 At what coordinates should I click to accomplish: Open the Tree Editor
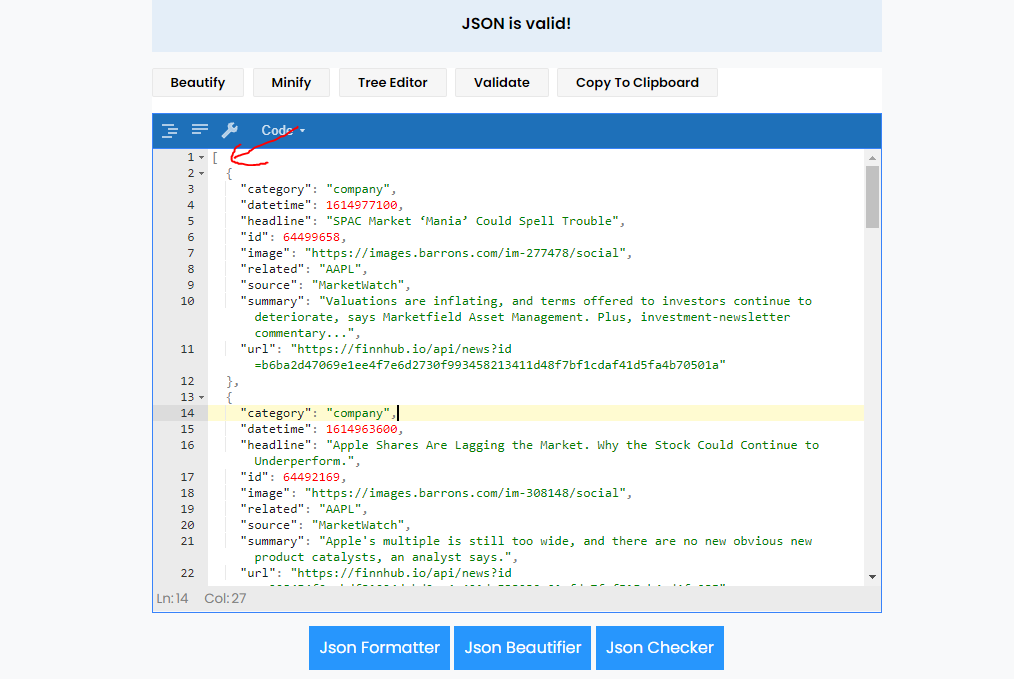393,83
